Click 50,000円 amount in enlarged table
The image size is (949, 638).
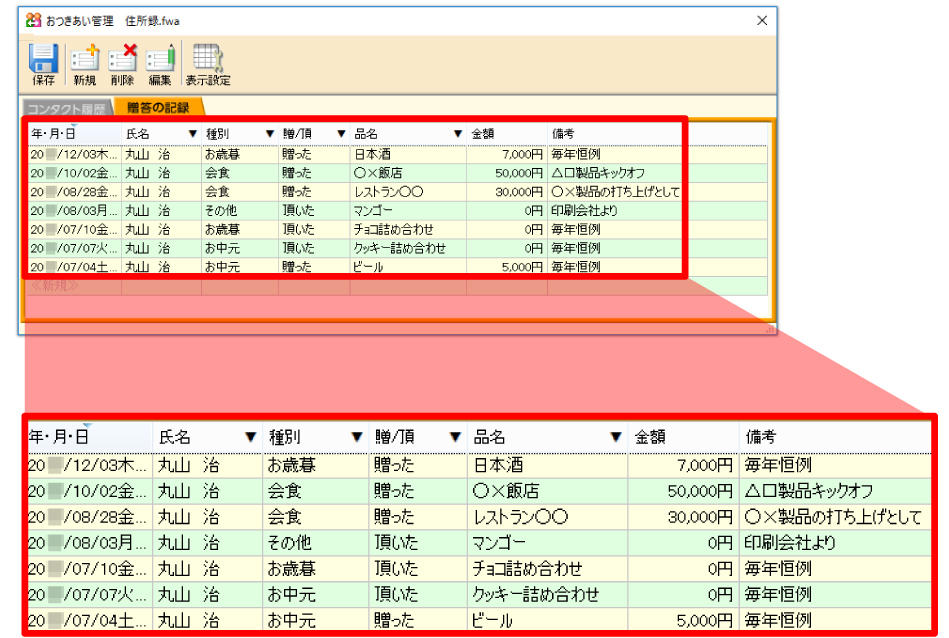click(700, 491)
